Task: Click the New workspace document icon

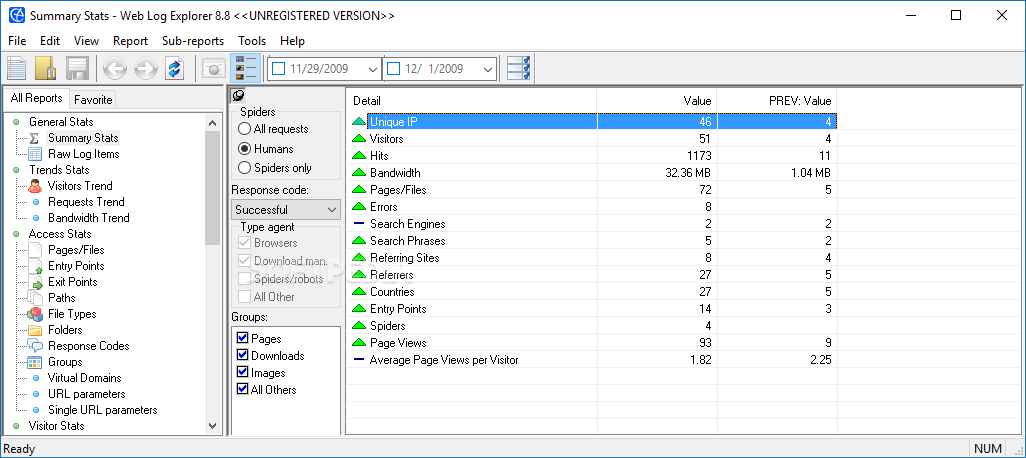Action: [x=16, y=68]
